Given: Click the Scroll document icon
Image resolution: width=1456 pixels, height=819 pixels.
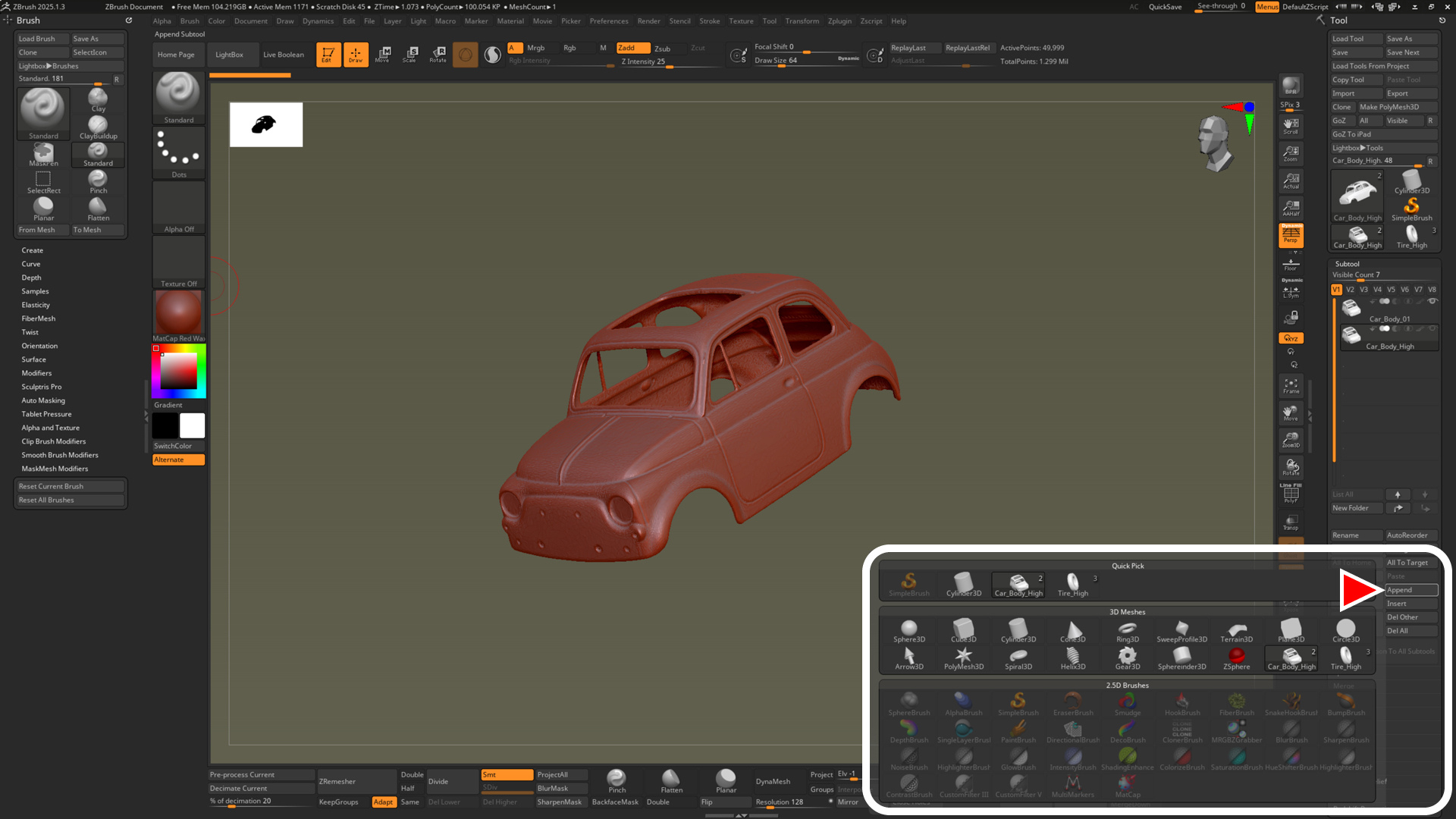Looking at the screenshot, I should click(x=1291, y=125).
